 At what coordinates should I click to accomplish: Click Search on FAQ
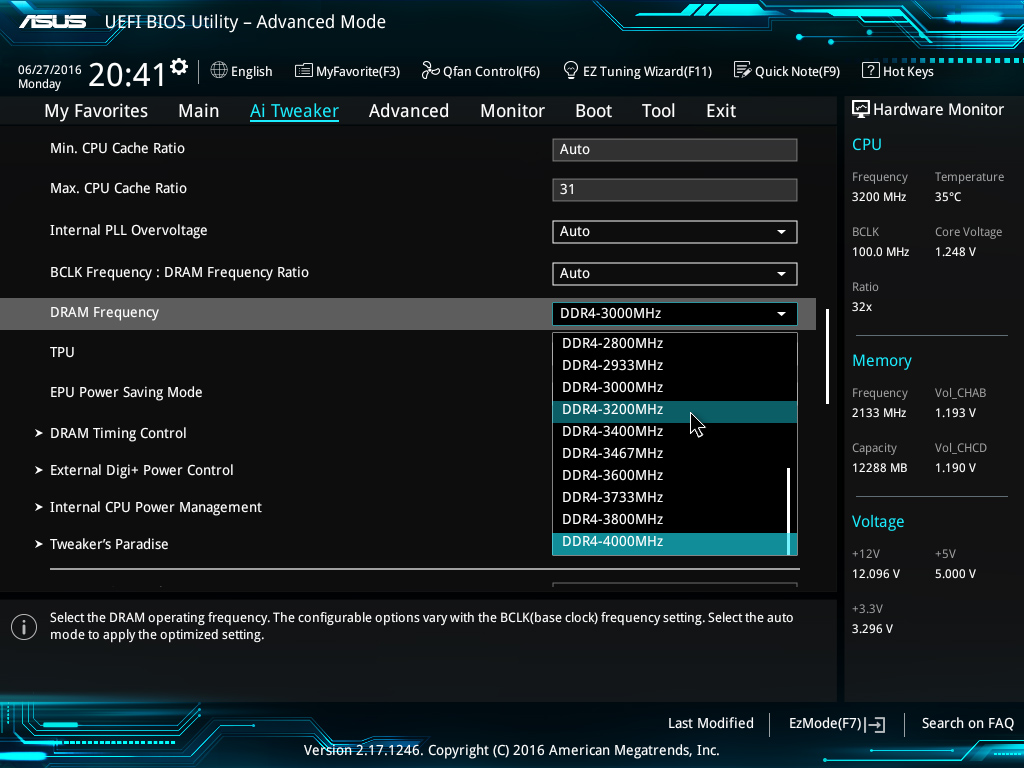(x=968, y=724)
